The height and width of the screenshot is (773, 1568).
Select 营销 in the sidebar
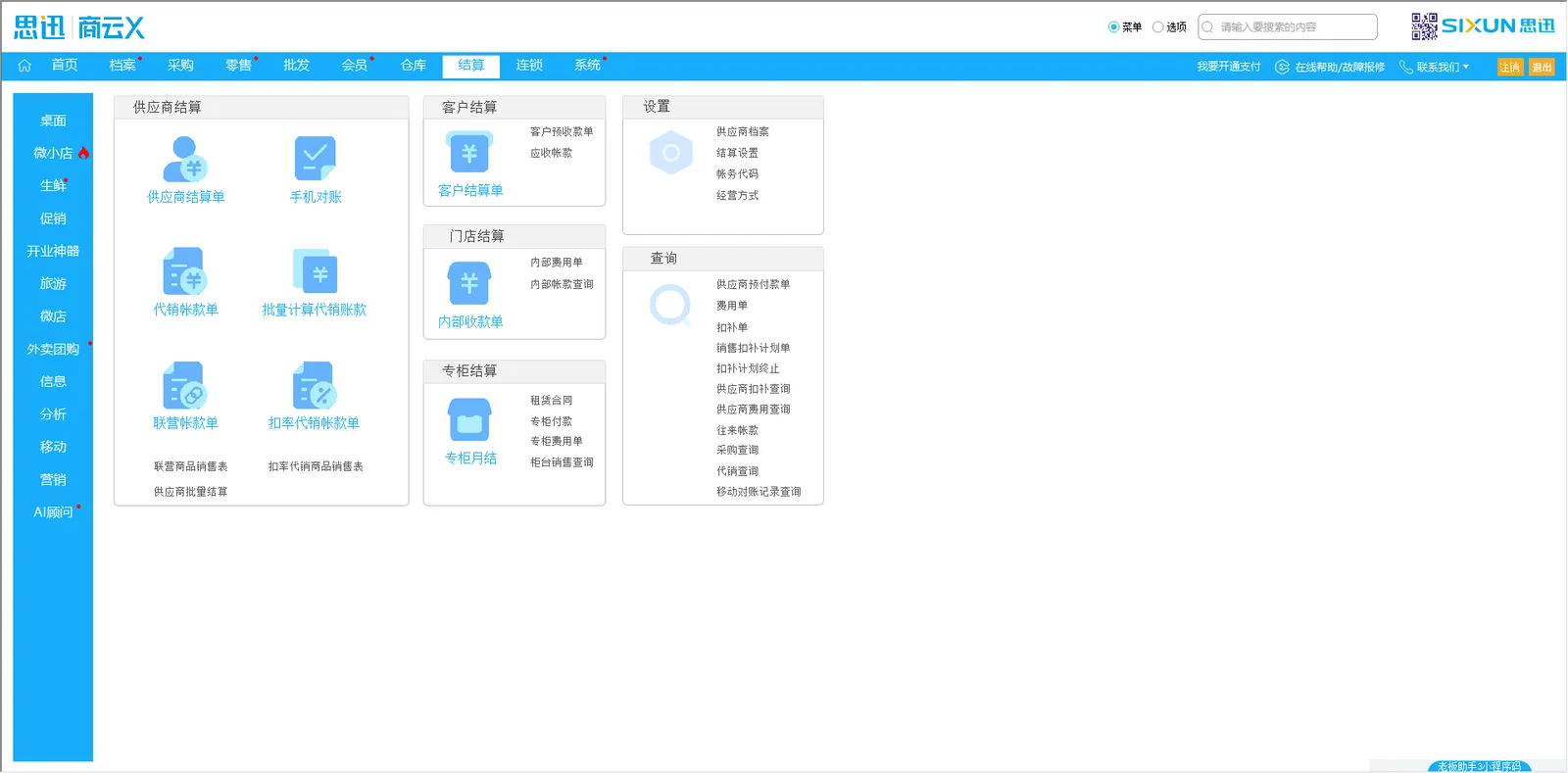coord(53,479)
